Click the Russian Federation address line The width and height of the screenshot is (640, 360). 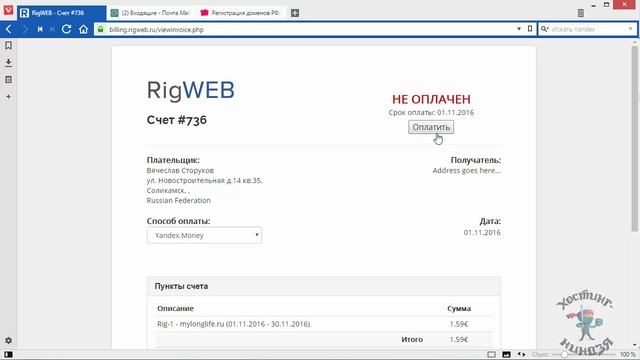(179, 200)
